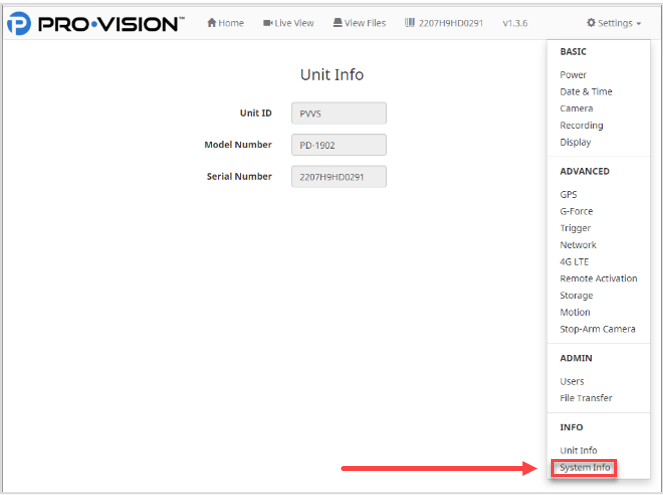This screenshot has width=663, height=495.
Task: Click the INFO section header
Action: pos(571,427)
